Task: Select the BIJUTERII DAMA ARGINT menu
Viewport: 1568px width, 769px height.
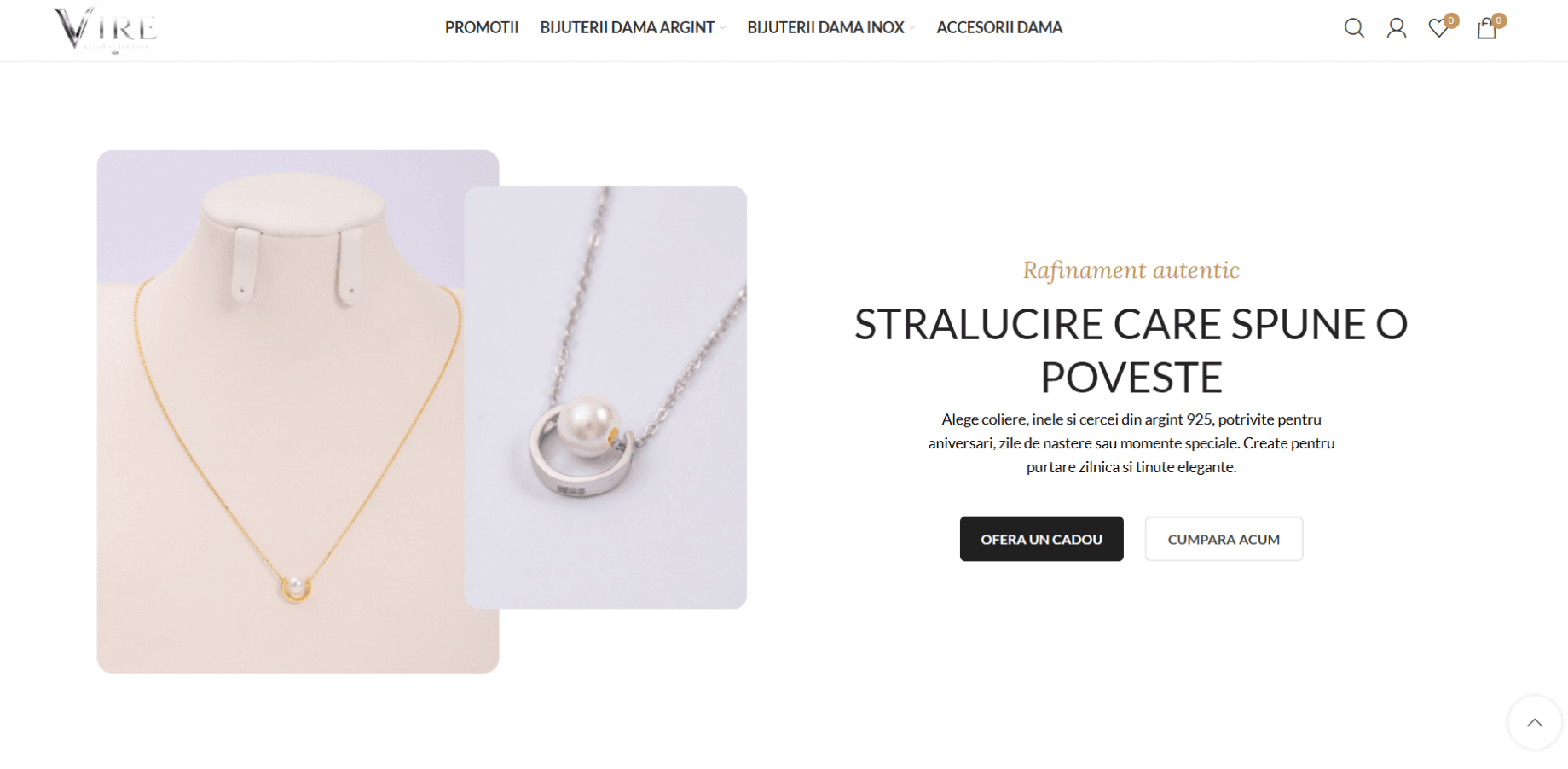Action: [628, 27]
